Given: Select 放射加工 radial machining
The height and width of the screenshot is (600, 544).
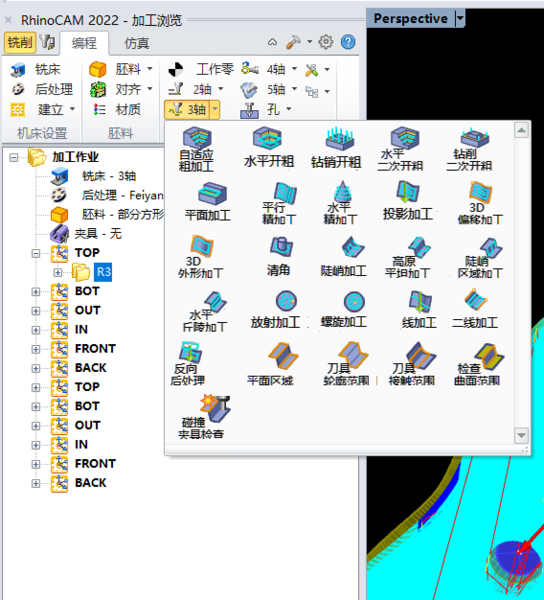Looking at the screenshot, I should coord(275,309).
